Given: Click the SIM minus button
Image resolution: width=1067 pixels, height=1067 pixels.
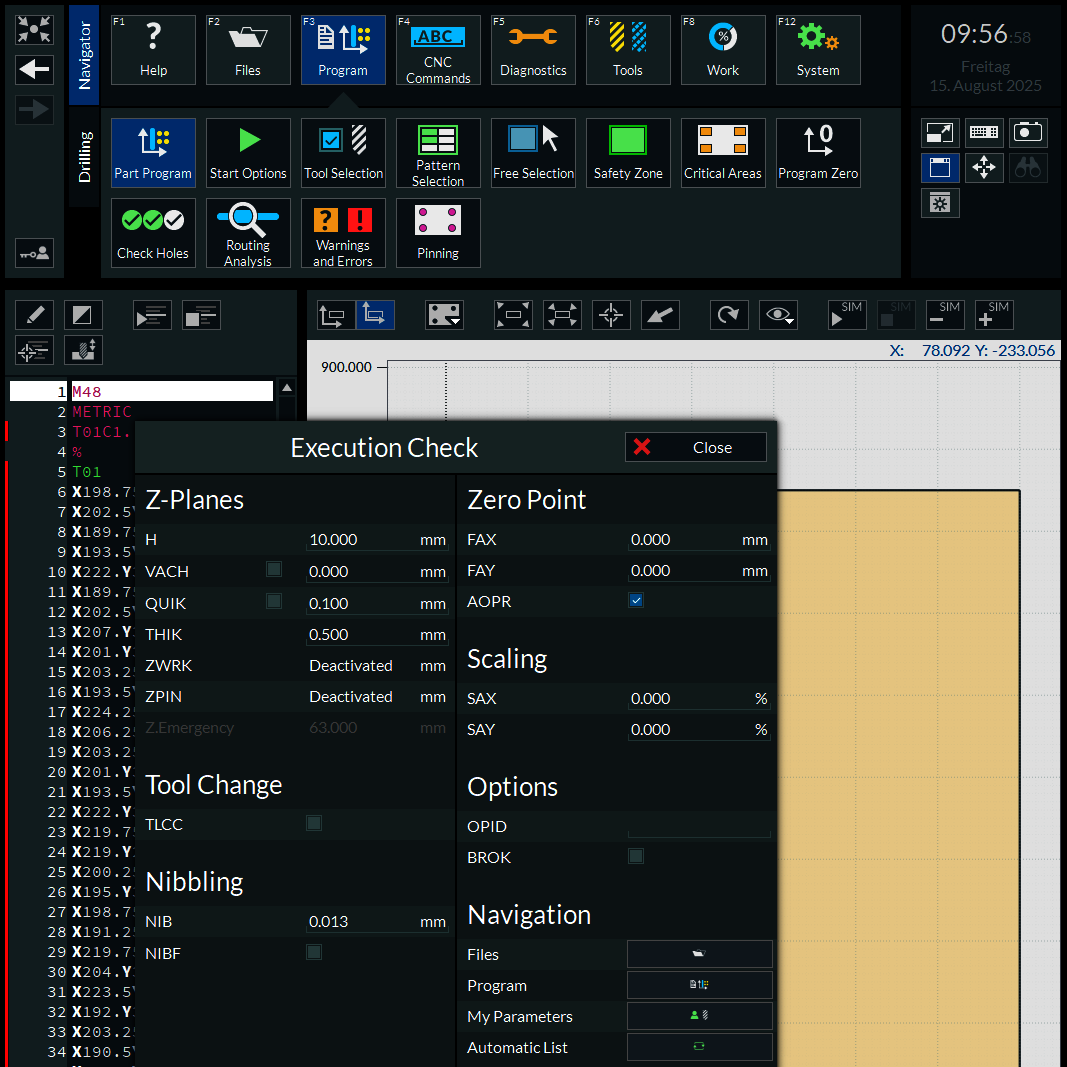Looking at the screenshot, I should [945, 315].
